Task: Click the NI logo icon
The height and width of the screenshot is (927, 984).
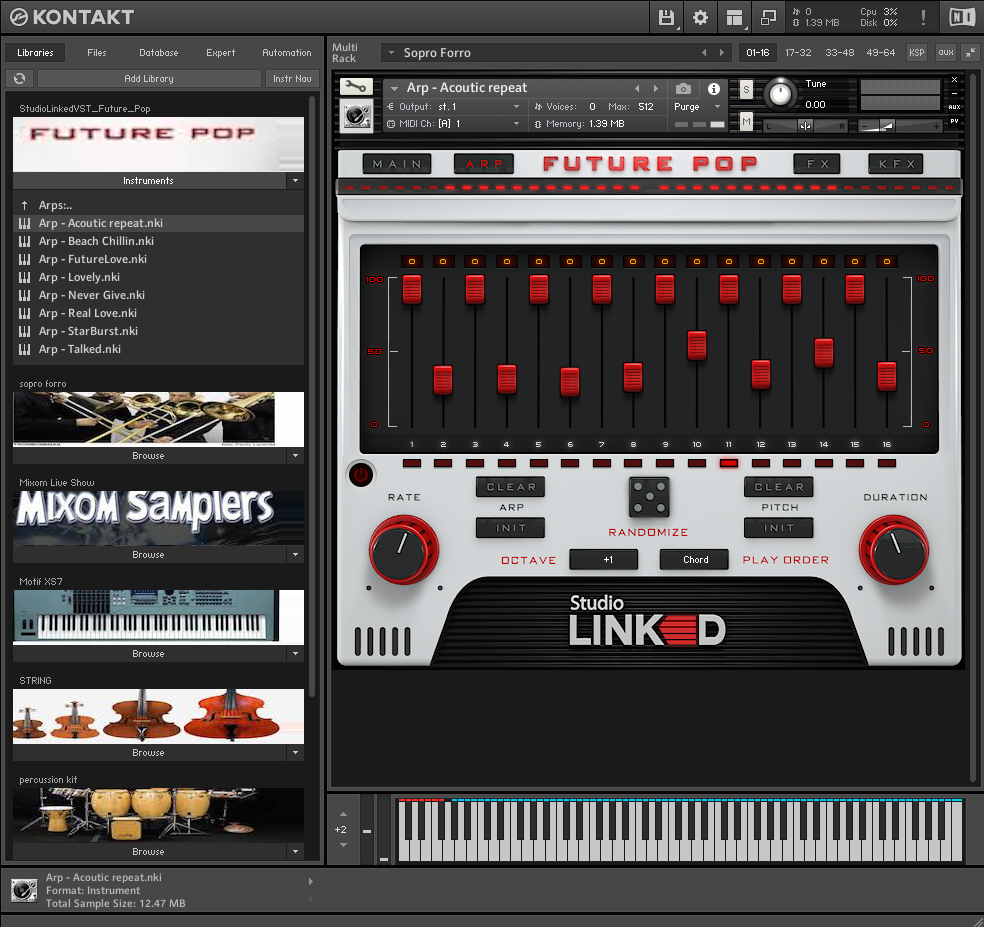Action: pos(961,17)
